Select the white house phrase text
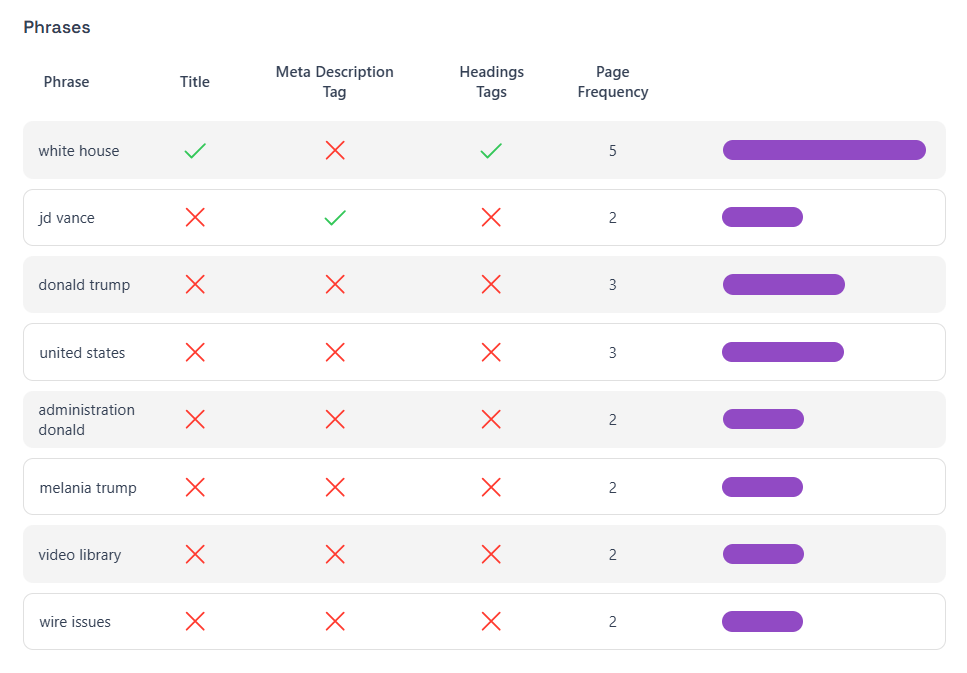This screenshot has height=673, width=967. point(79,151)
